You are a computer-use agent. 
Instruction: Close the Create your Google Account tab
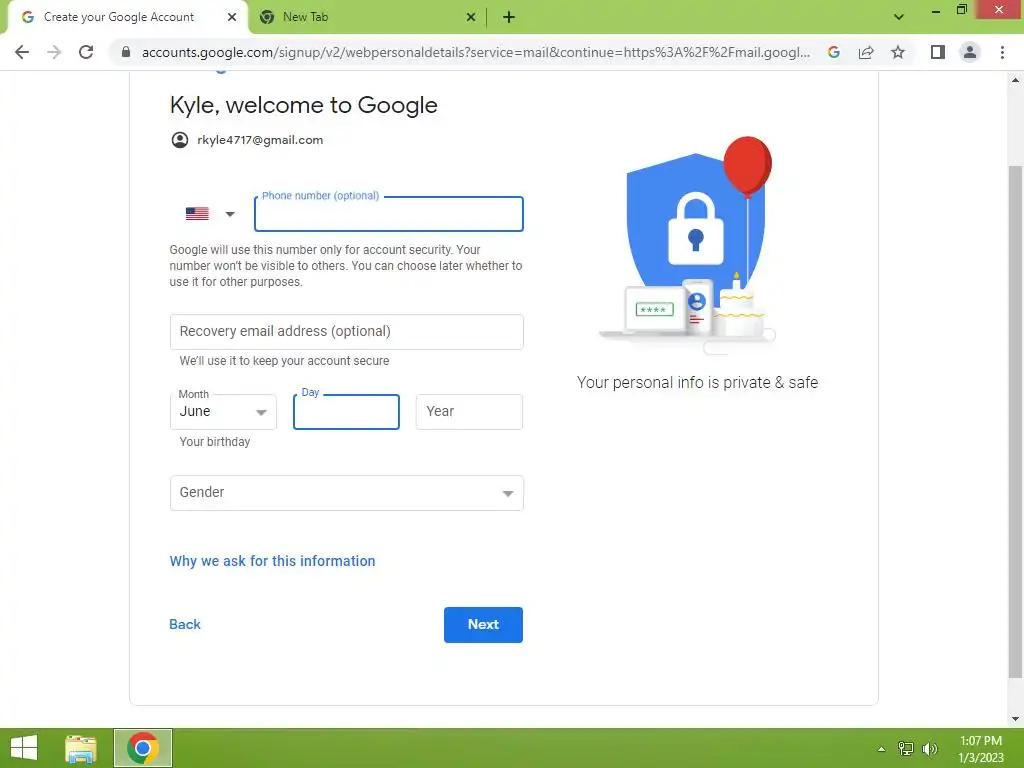[x=232, y=18]
